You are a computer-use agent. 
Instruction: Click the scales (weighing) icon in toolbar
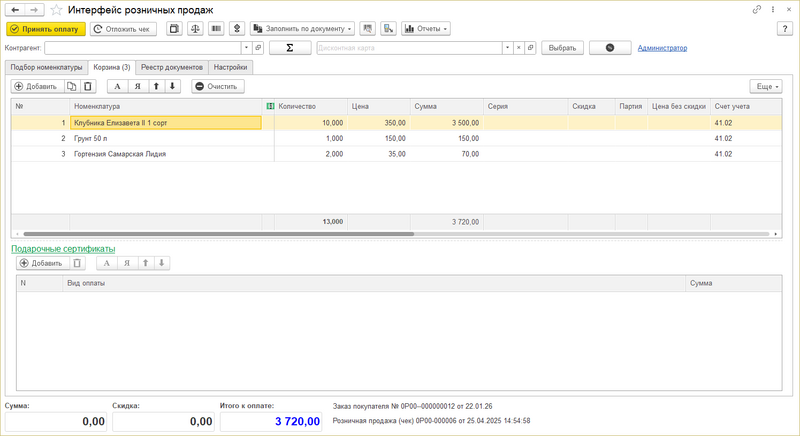coord(195,29)
